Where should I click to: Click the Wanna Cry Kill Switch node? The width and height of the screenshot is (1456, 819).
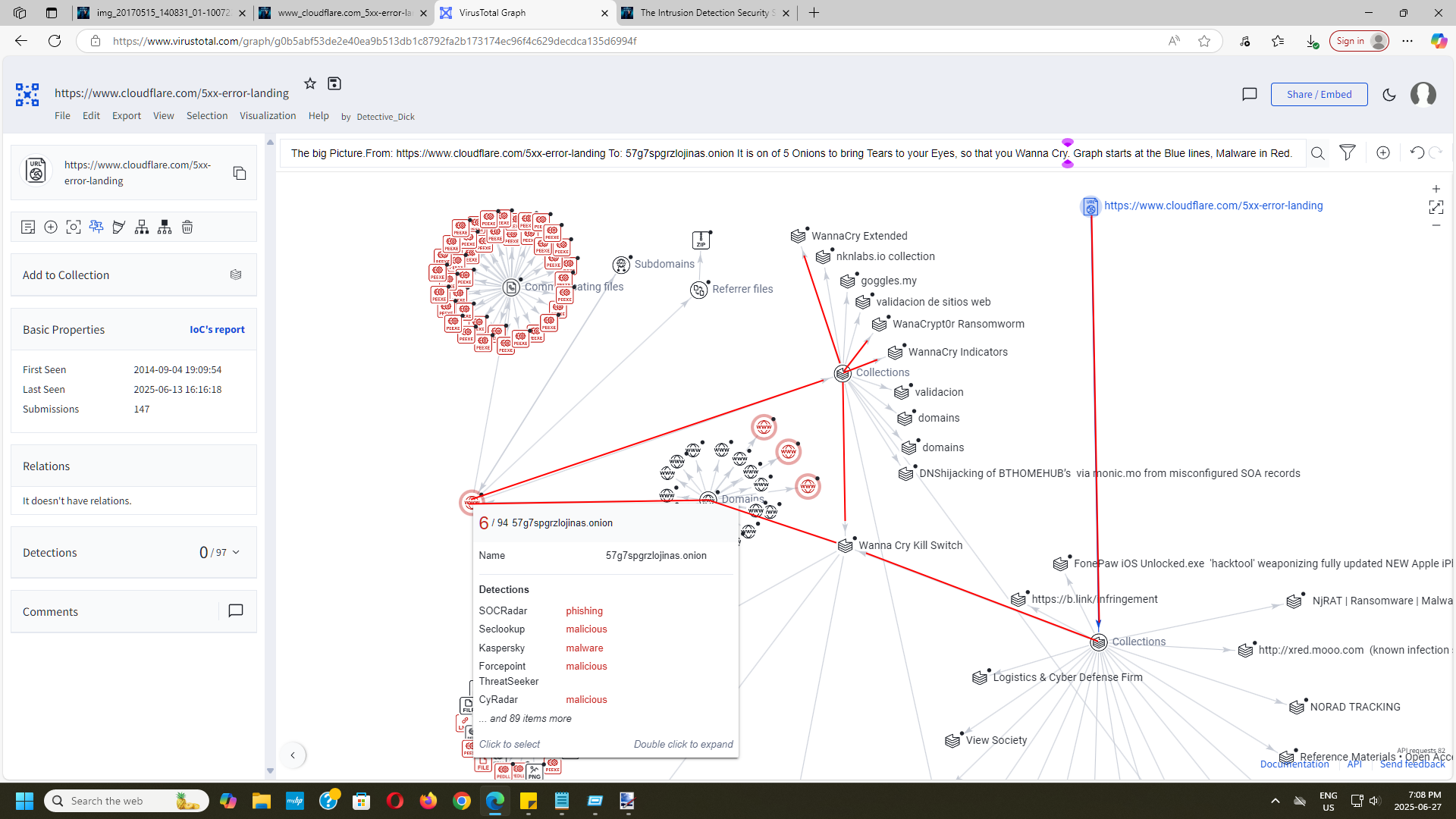845,546
